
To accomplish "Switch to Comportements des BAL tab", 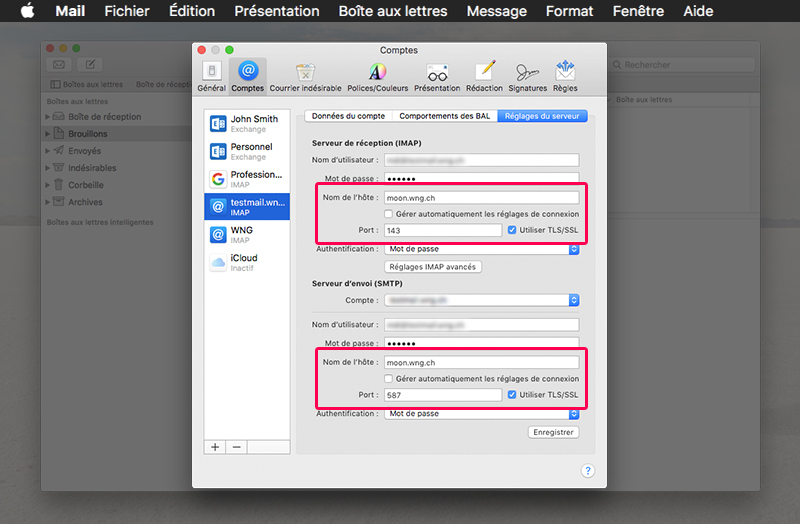I will coord(444,116).
